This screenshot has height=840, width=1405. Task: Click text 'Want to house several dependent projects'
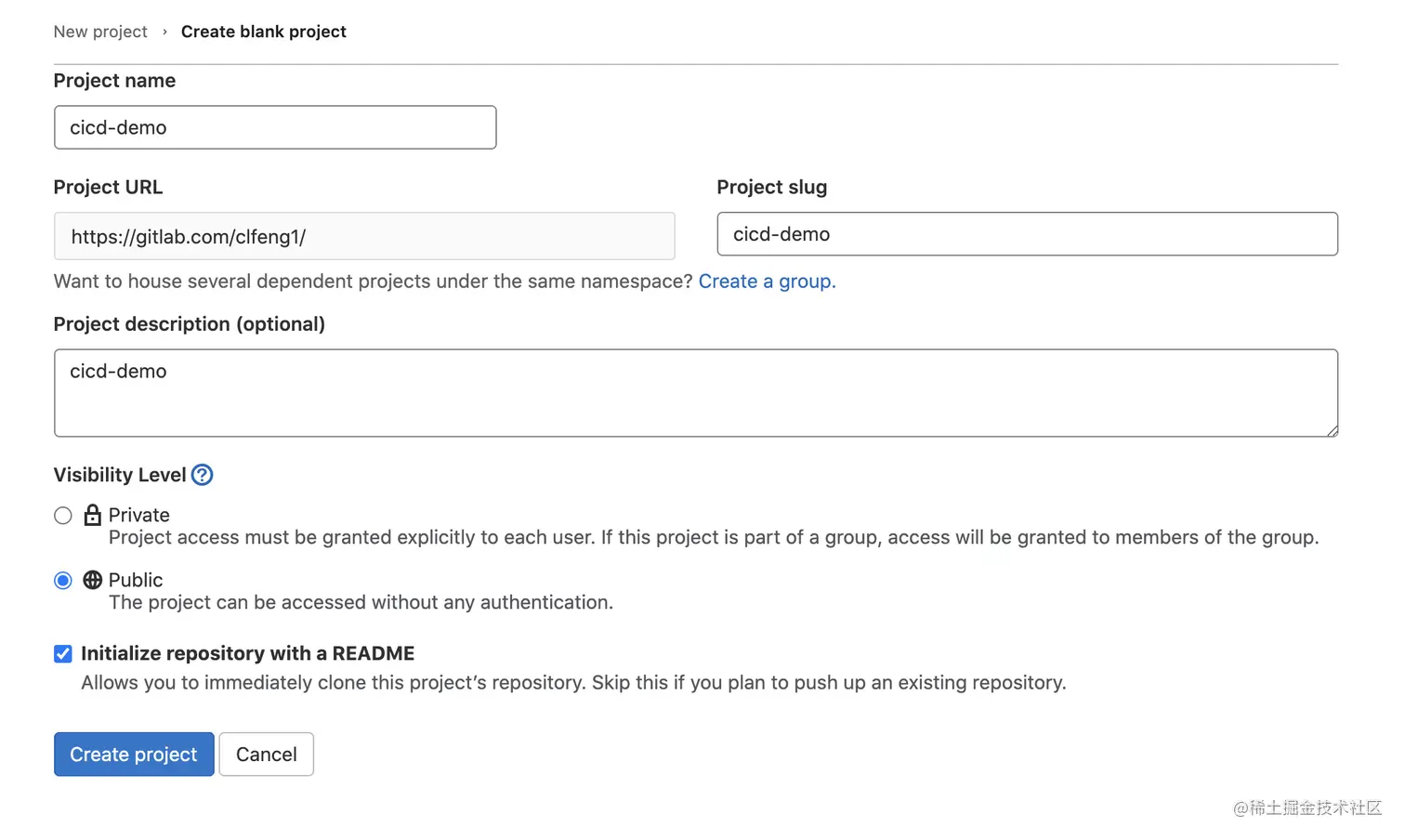coord(374,282)
